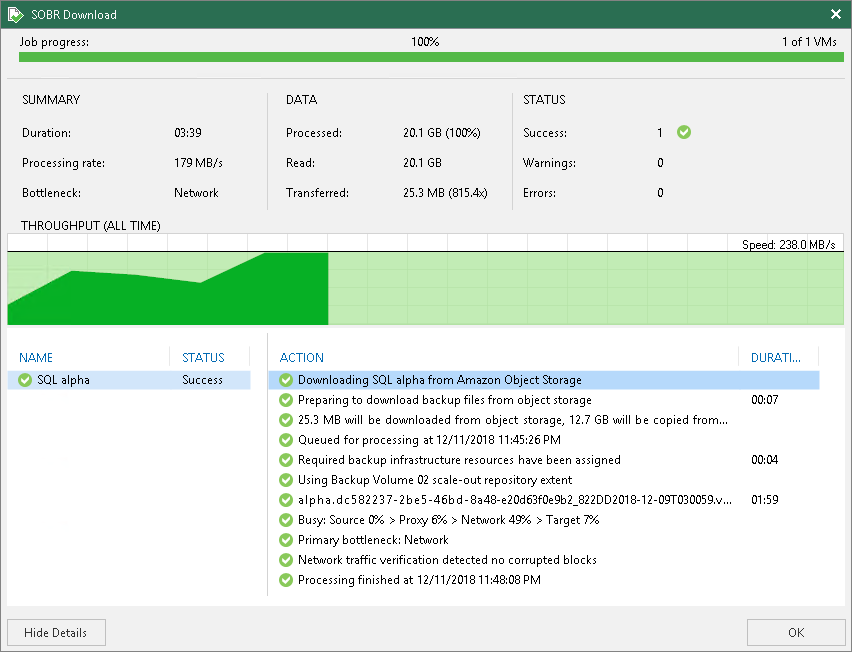The image size is (852, 652).
Task: Click the Bottleneck value Network in the SUMMARY section
Action: tap(196, 193)
